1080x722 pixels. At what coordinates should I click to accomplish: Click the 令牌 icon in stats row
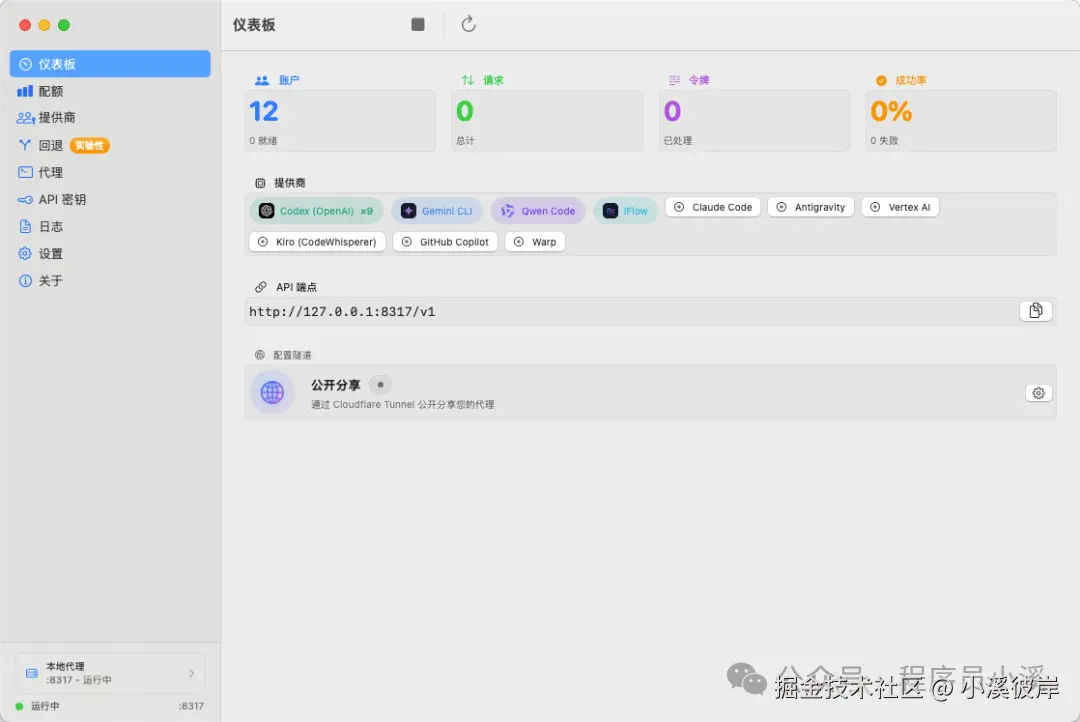(674, 80)
